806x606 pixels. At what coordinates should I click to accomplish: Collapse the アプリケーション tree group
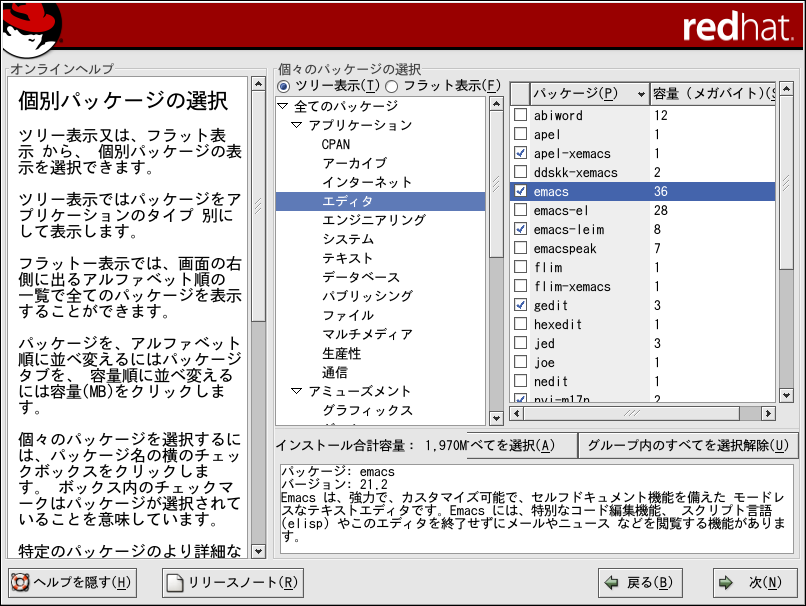click(x=297, y=125)
